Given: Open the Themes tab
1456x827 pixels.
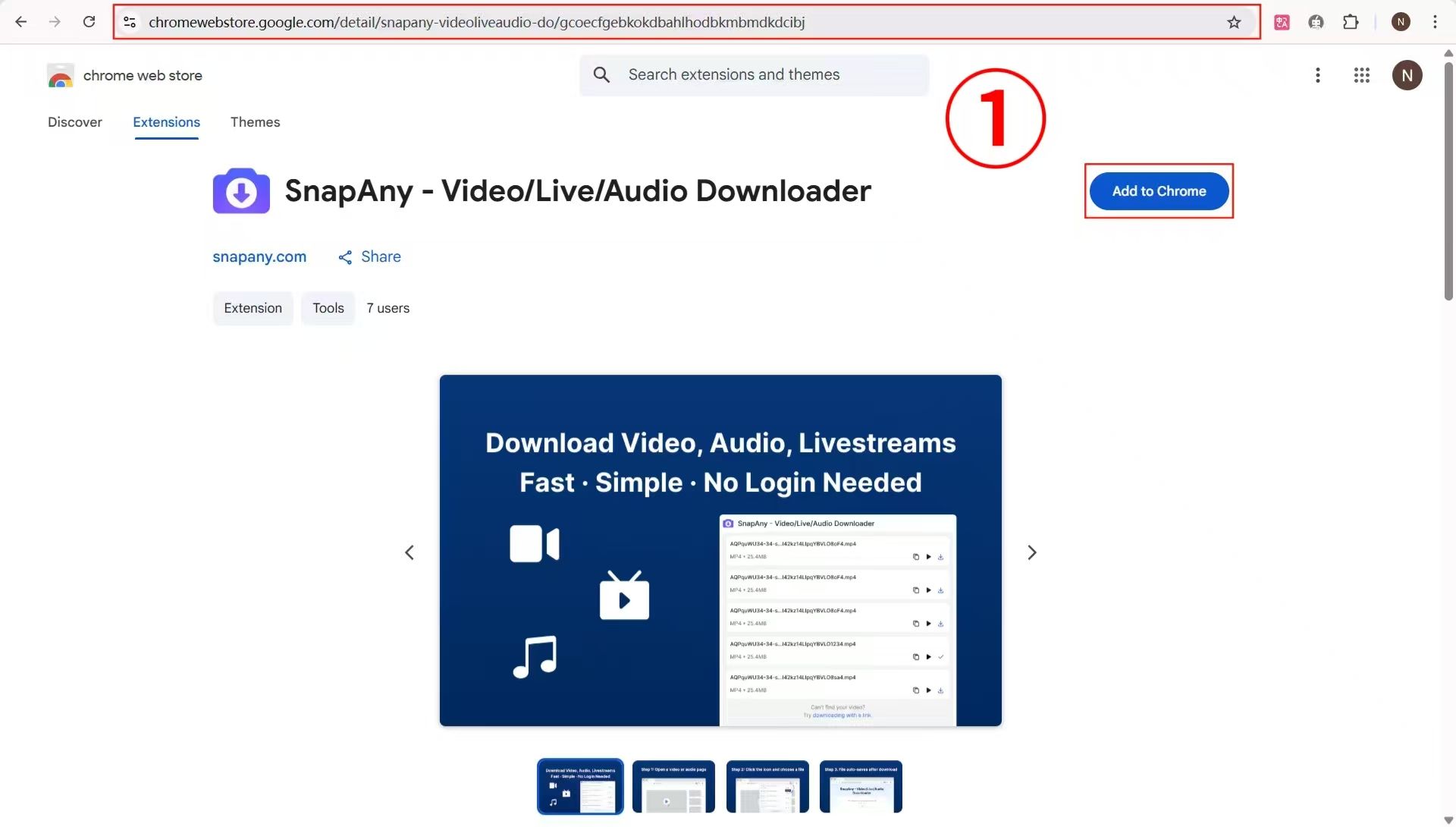Looking at the screenshot, I should click(x=255, y=122).
